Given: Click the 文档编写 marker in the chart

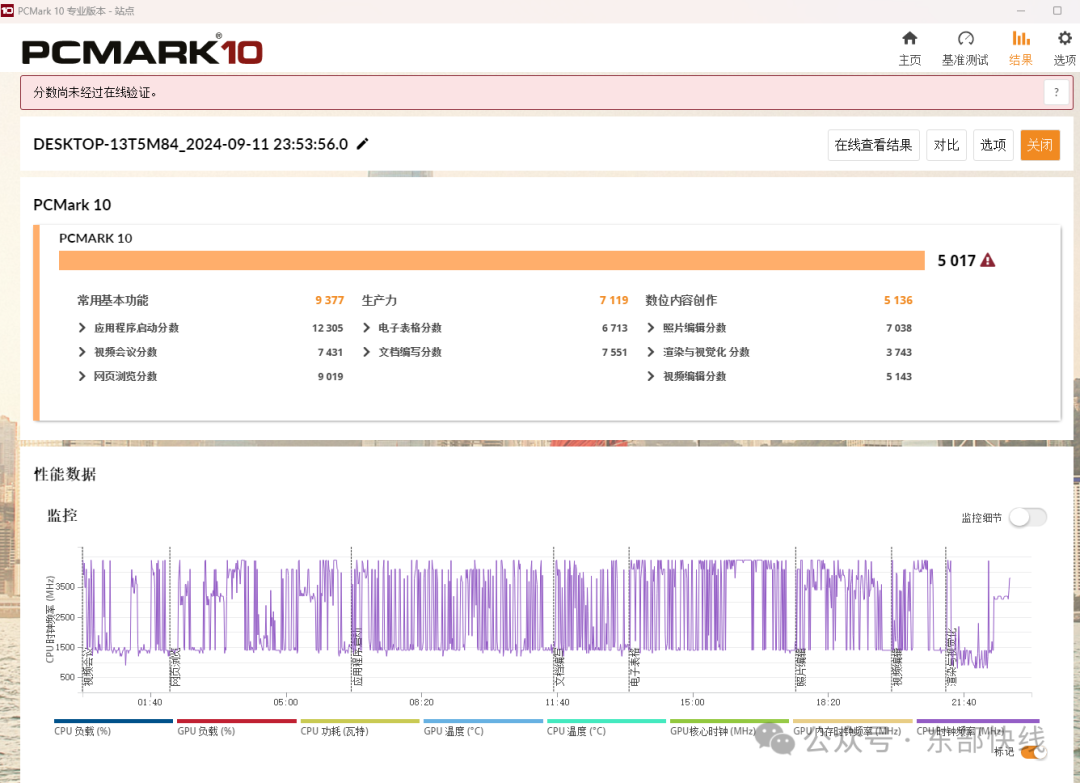Looking at the screenshot, I should coord(559,667).
